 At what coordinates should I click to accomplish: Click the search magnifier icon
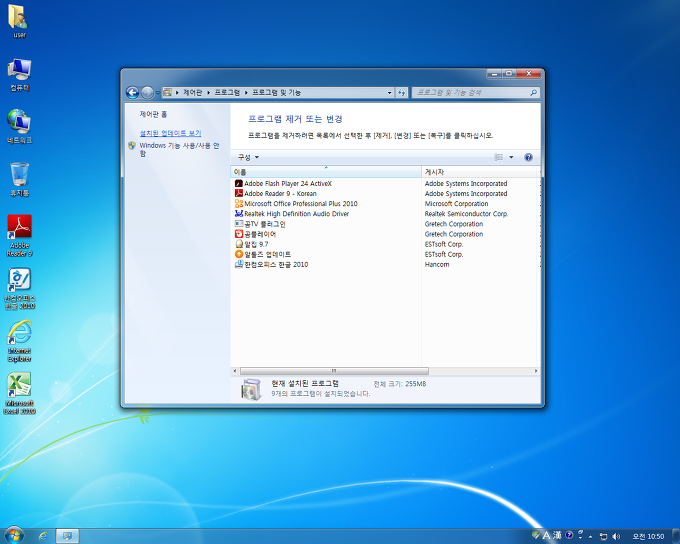coord(533,92)
